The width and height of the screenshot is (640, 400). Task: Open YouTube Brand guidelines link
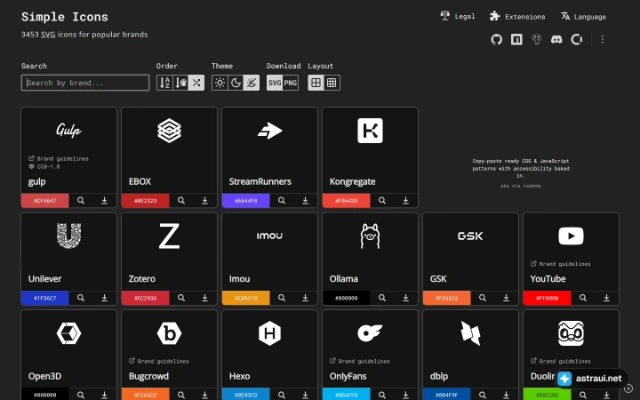[x=560, y=264]
